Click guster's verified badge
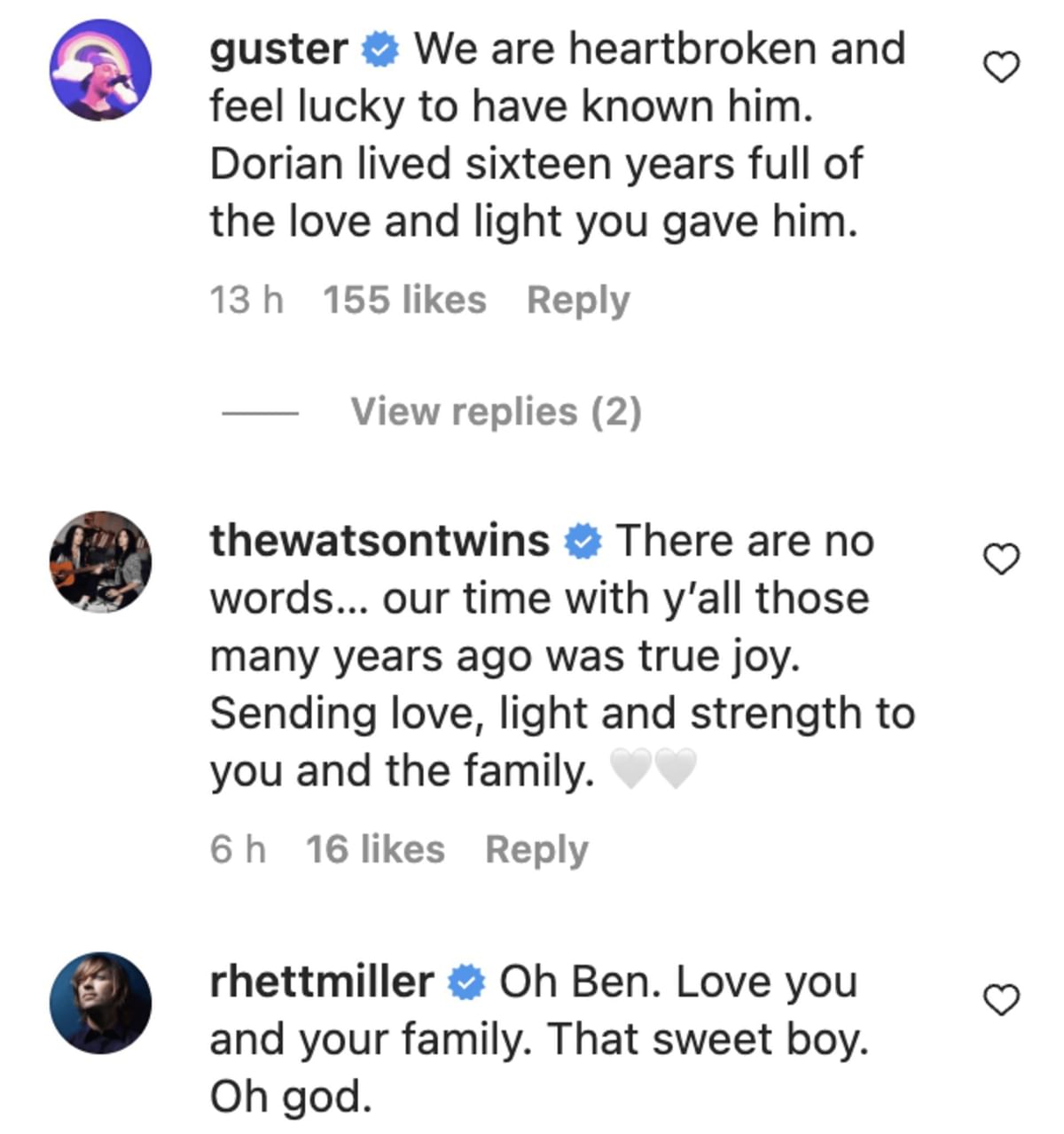This screenshot has width=1064, height=1134. point(381,51)
